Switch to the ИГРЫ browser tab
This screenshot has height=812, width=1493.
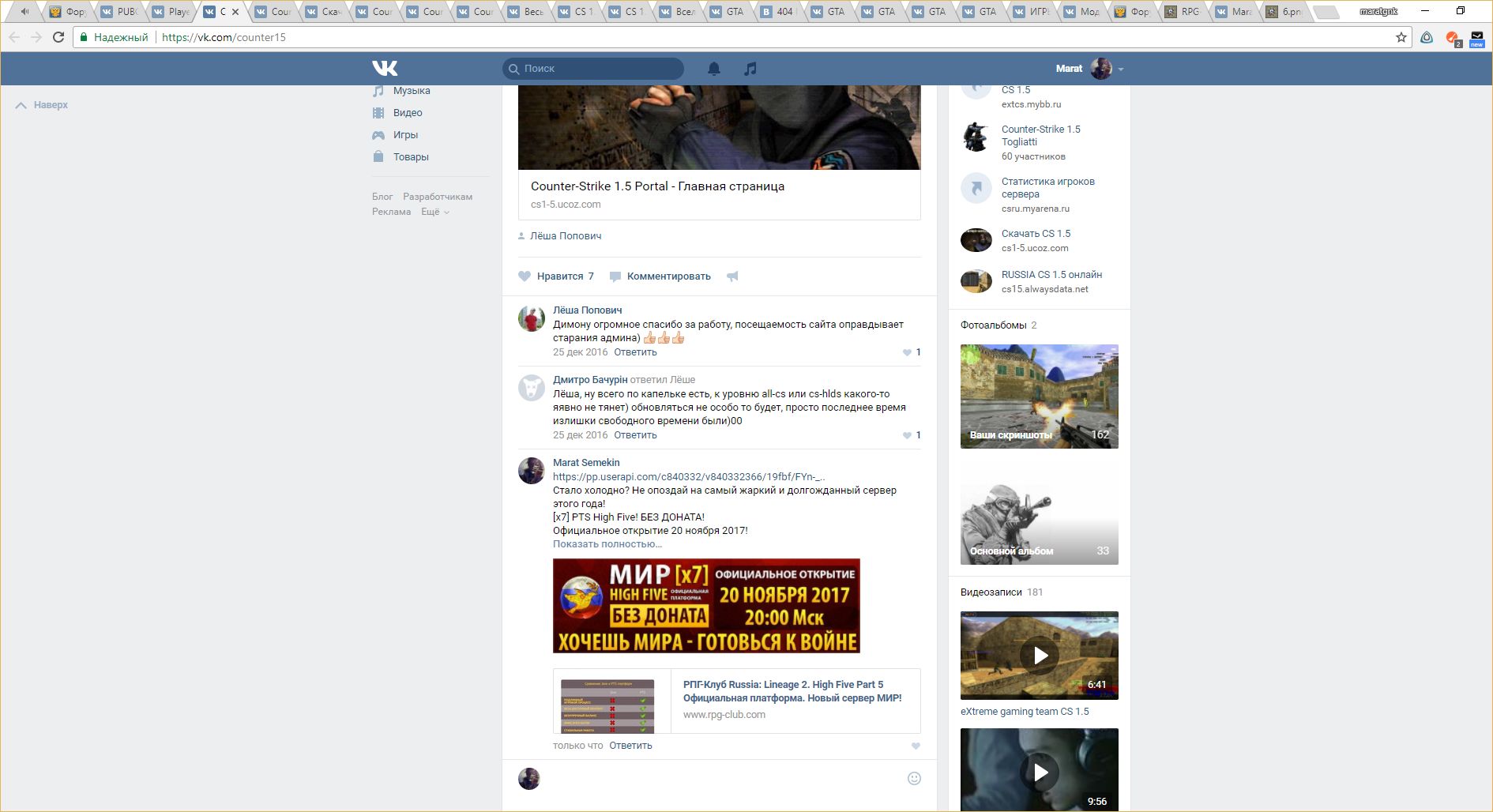(1031, 12)
